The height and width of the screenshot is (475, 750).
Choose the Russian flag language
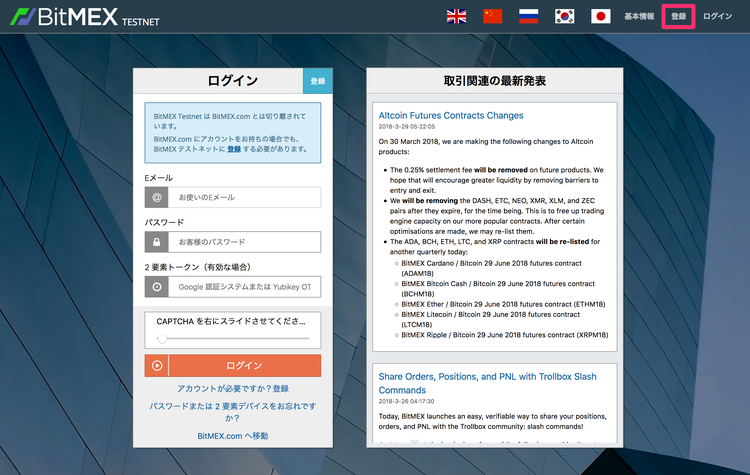529,16
